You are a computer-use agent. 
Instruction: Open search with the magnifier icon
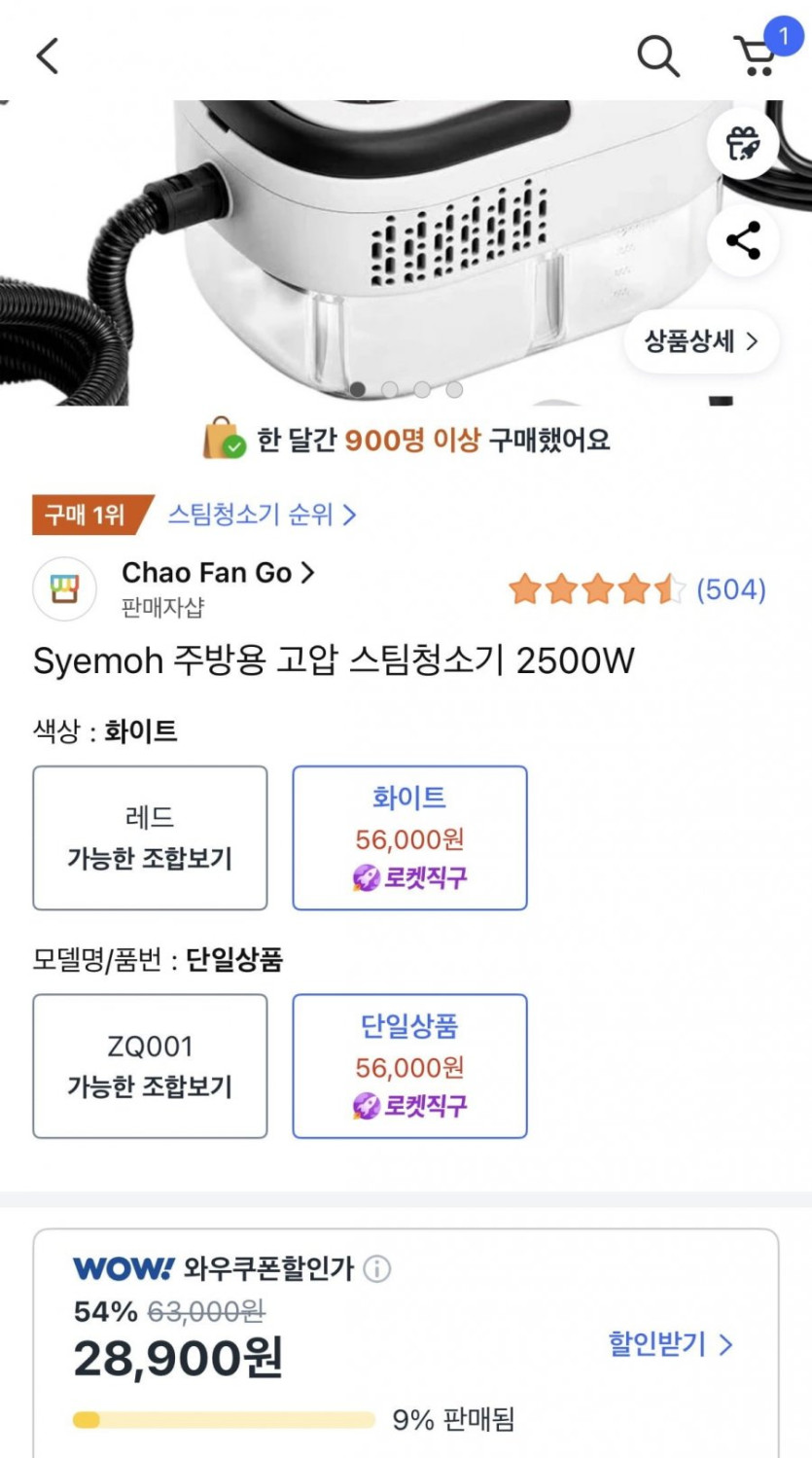657,55
